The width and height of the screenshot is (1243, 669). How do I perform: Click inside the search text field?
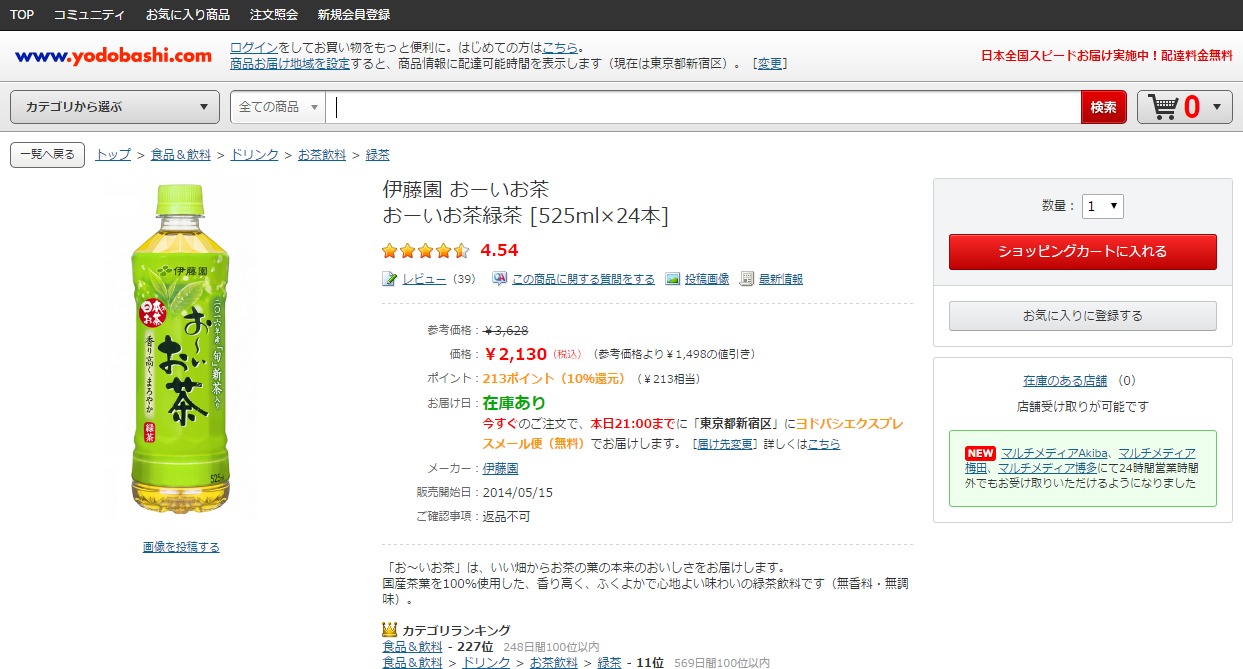tap(704, 107)
